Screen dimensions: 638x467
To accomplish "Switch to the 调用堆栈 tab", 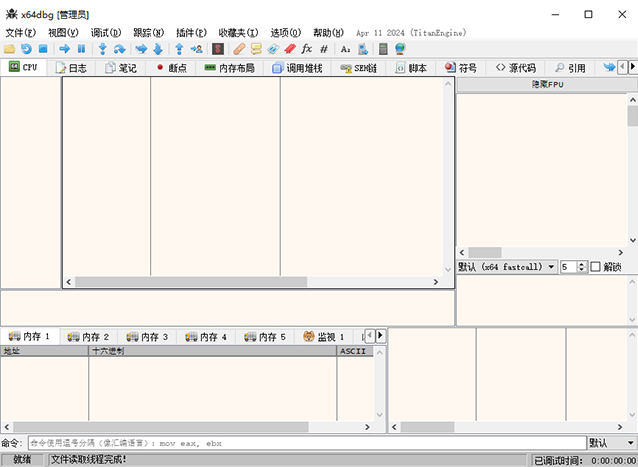I will (297, 68).
